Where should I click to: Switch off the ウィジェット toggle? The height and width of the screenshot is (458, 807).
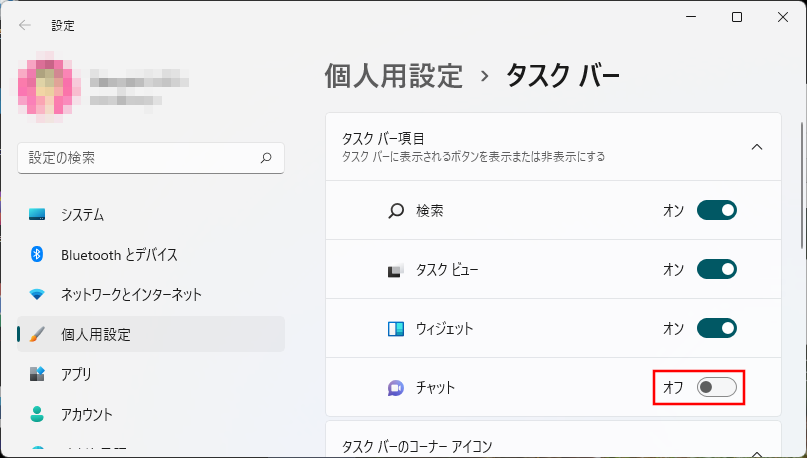pos(716,329)
